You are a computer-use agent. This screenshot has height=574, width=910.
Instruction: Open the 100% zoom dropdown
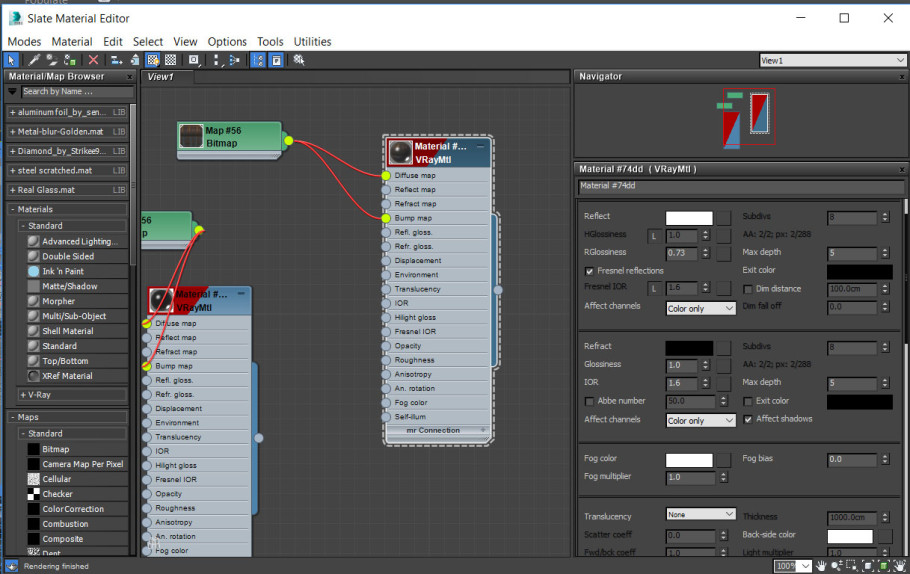coord(806,566)
